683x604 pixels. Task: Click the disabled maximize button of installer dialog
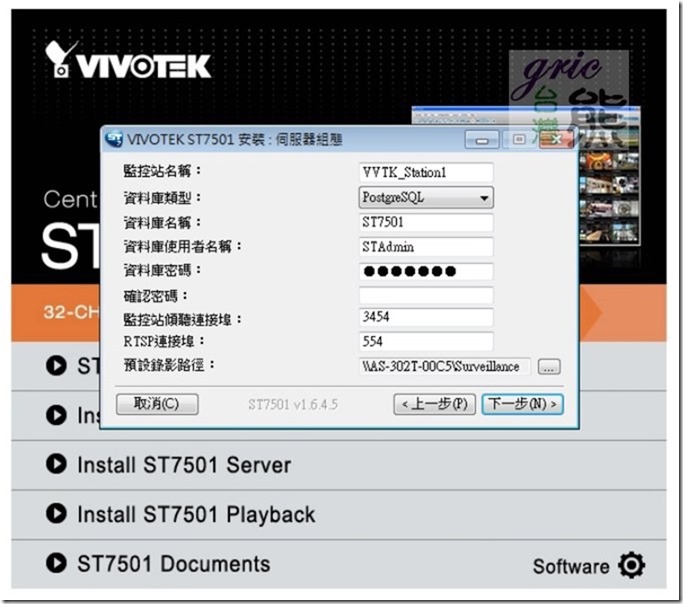pyautogui.click(x=518, y=140)
